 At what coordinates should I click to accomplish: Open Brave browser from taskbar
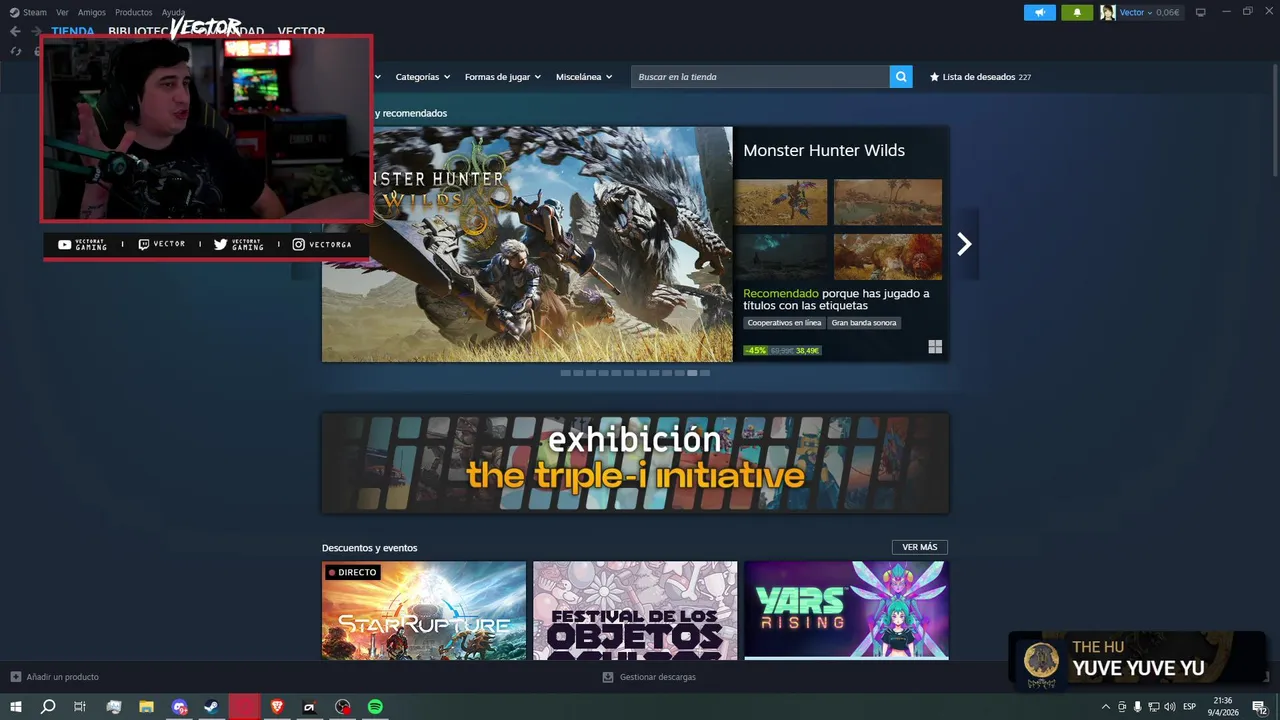pyautogui.click(x=277, y=707)
